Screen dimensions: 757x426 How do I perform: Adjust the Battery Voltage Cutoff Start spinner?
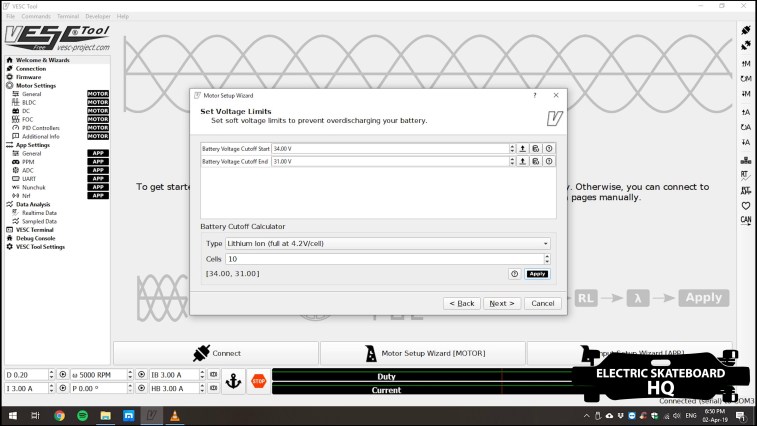(x=512, y=148)
